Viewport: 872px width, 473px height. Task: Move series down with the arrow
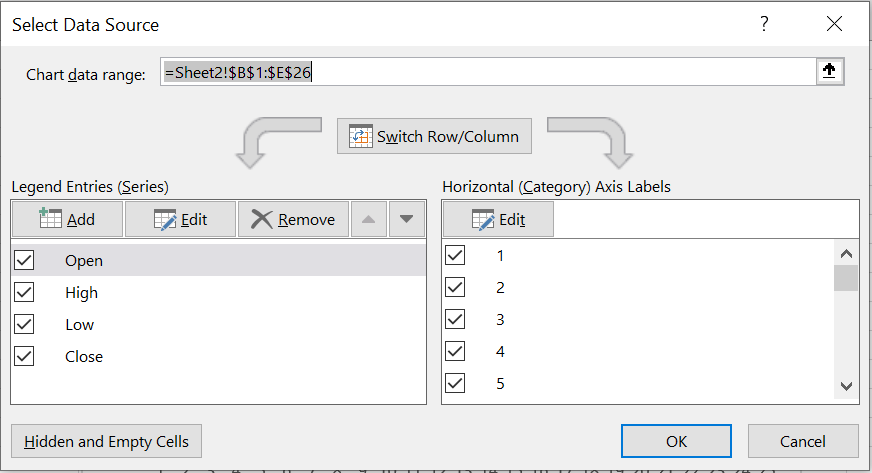coord(407,220)
